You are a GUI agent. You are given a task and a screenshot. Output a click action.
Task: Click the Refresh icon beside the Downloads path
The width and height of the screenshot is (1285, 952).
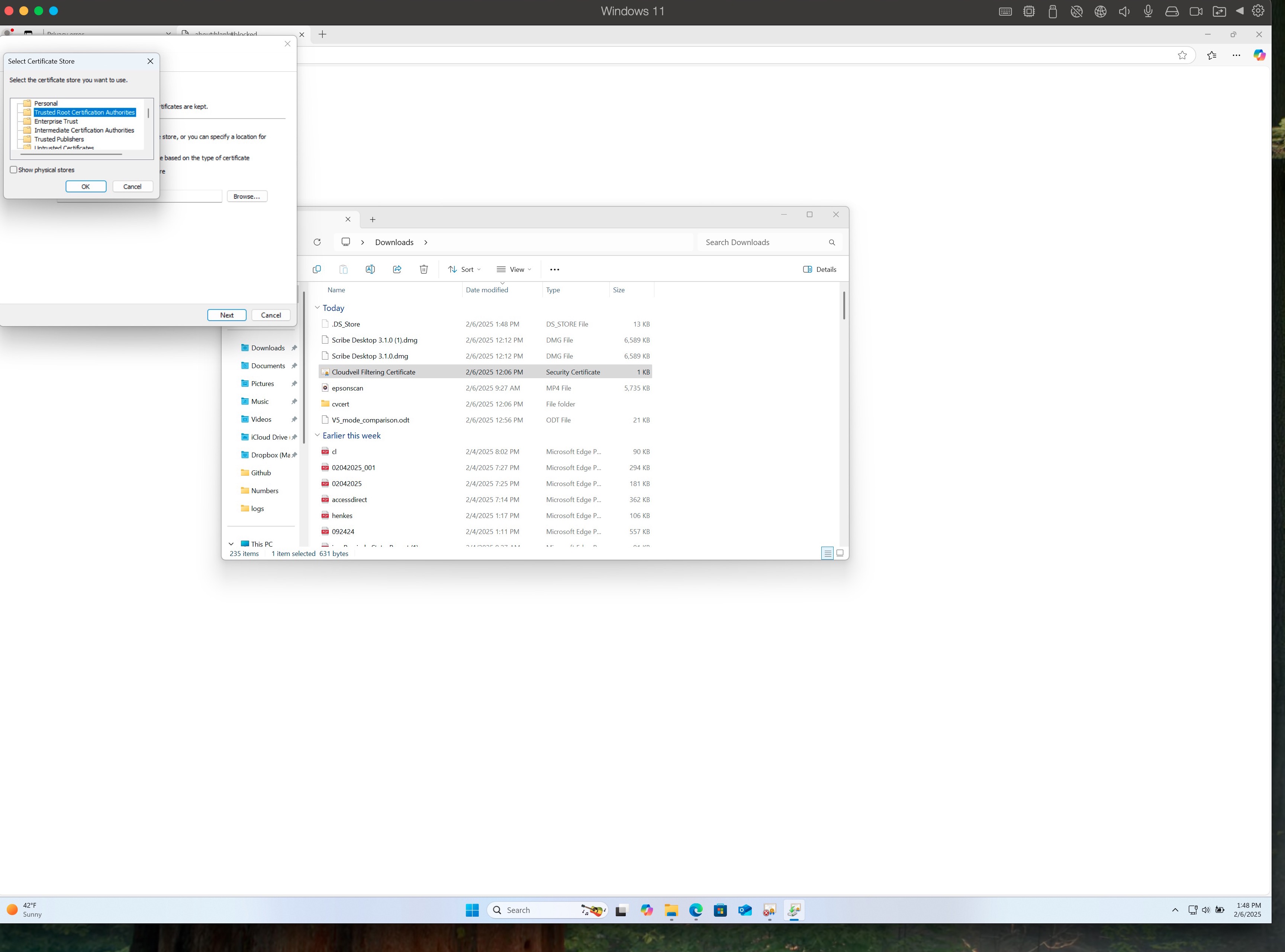[317, 242]
